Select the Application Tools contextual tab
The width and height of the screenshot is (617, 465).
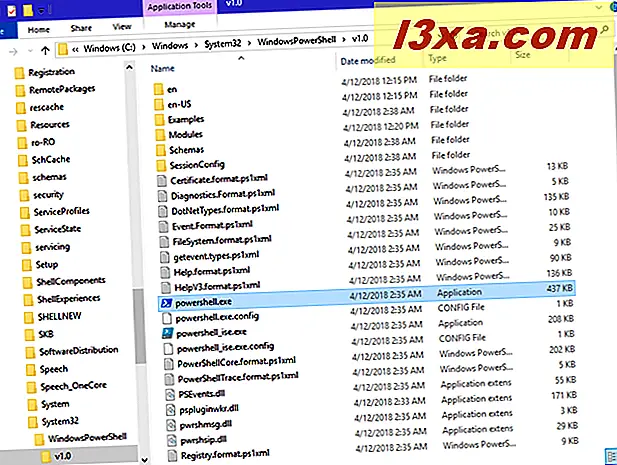point(179,7)
